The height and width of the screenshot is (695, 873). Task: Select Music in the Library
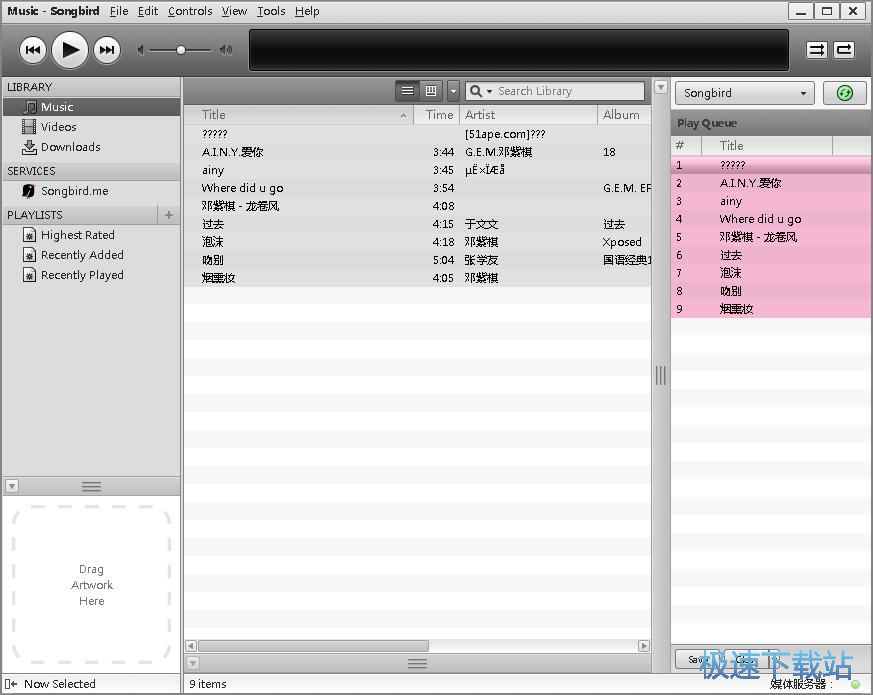click(92, 107)
